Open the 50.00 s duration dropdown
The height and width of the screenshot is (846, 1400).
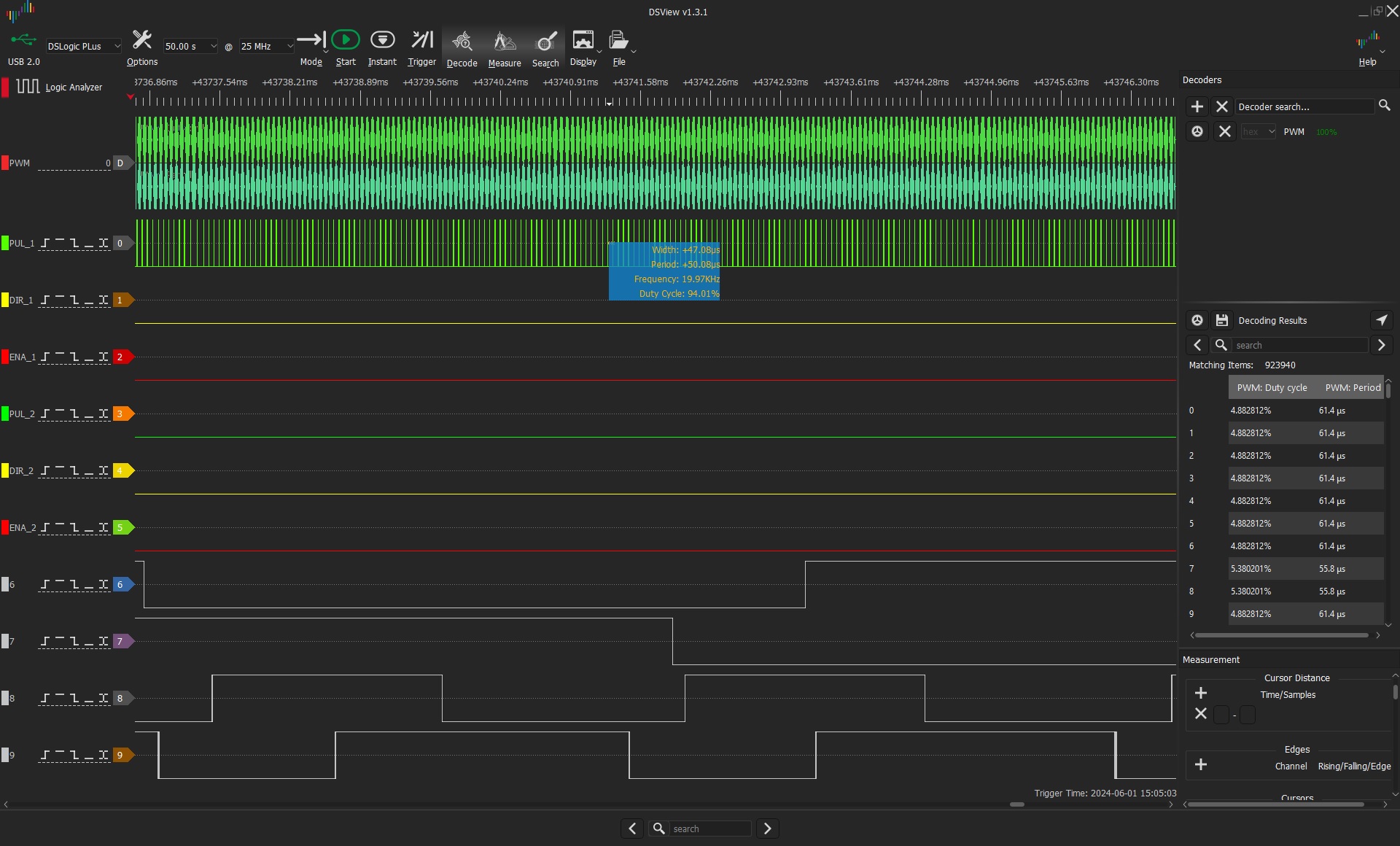click(x=190, y=47)
